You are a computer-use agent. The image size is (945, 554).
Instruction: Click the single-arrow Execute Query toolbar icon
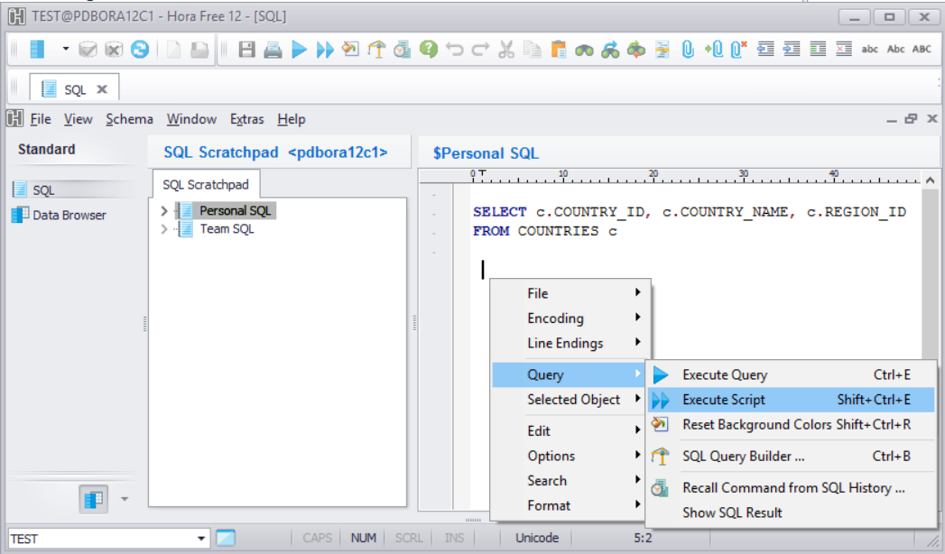point(299,49)
